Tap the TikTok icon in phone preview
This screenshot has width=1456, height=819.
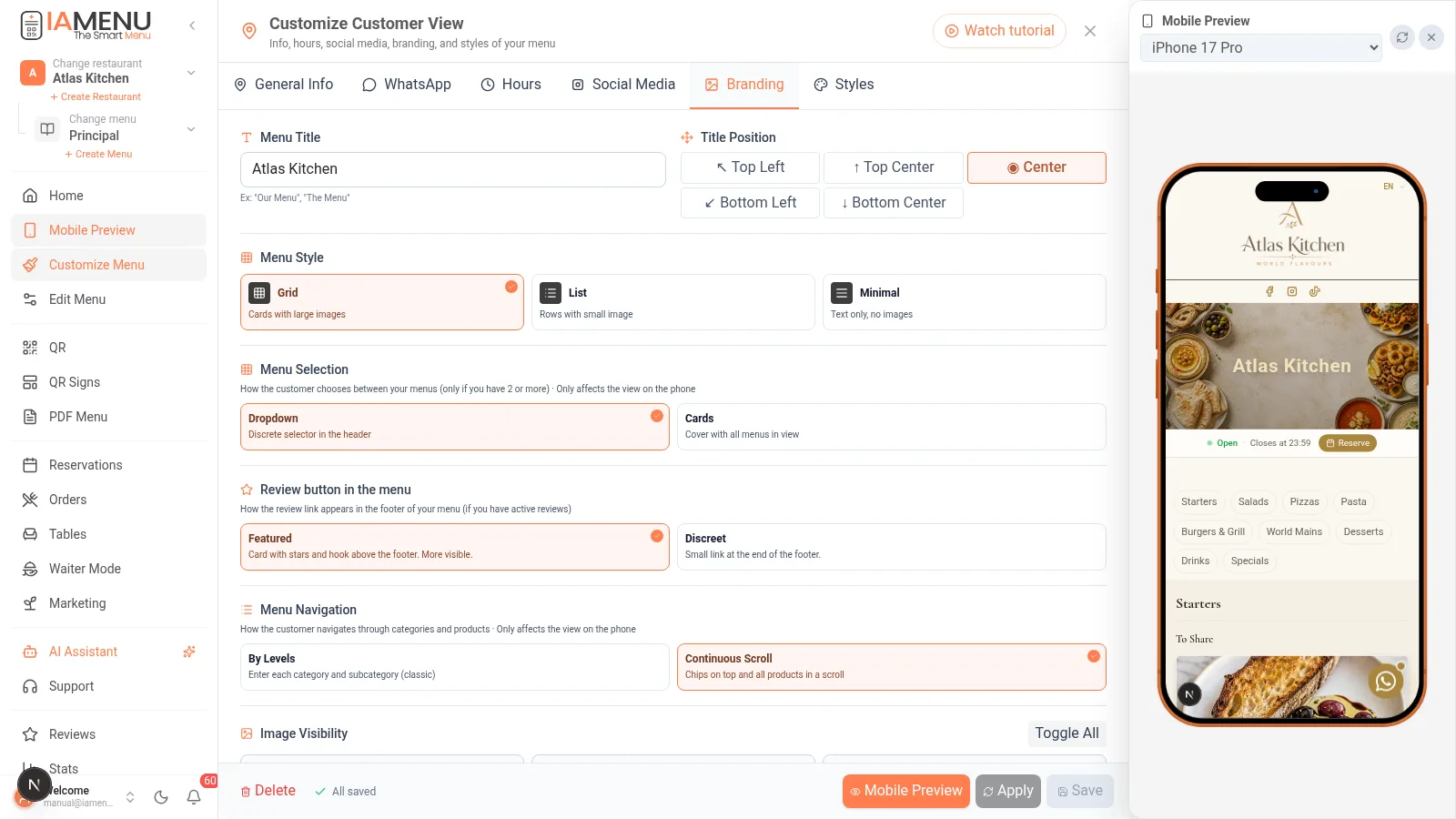1315,291
